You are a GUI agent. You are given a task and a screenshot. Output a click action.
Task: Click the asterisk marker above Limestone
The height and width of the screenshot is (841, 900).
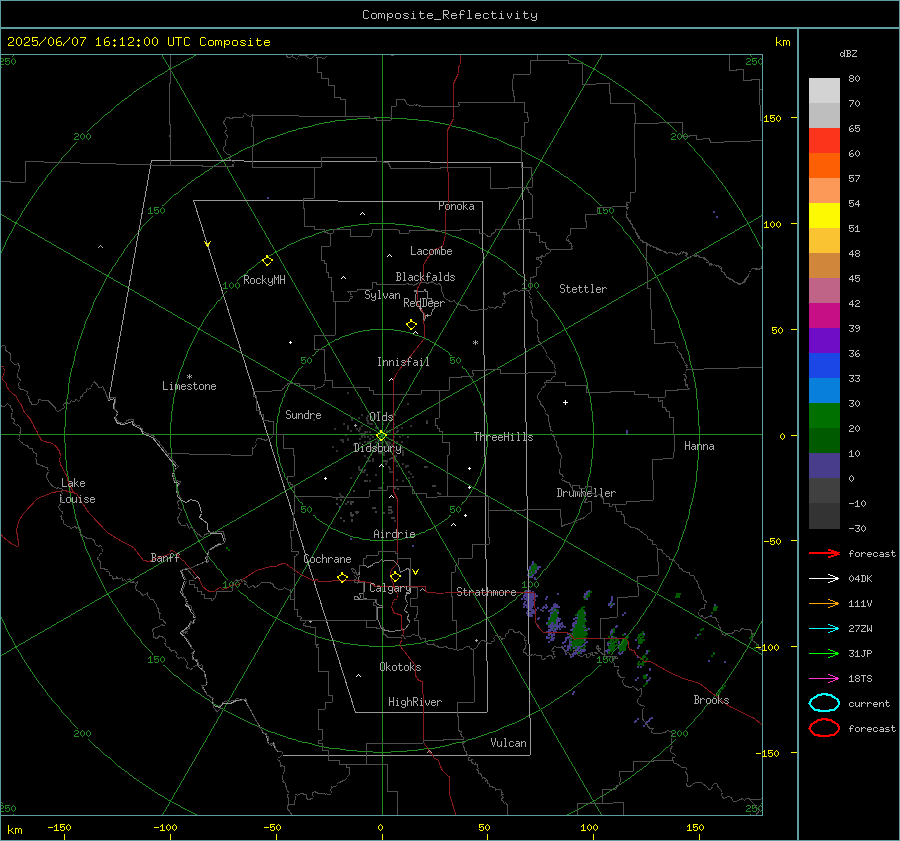point(189,377)
